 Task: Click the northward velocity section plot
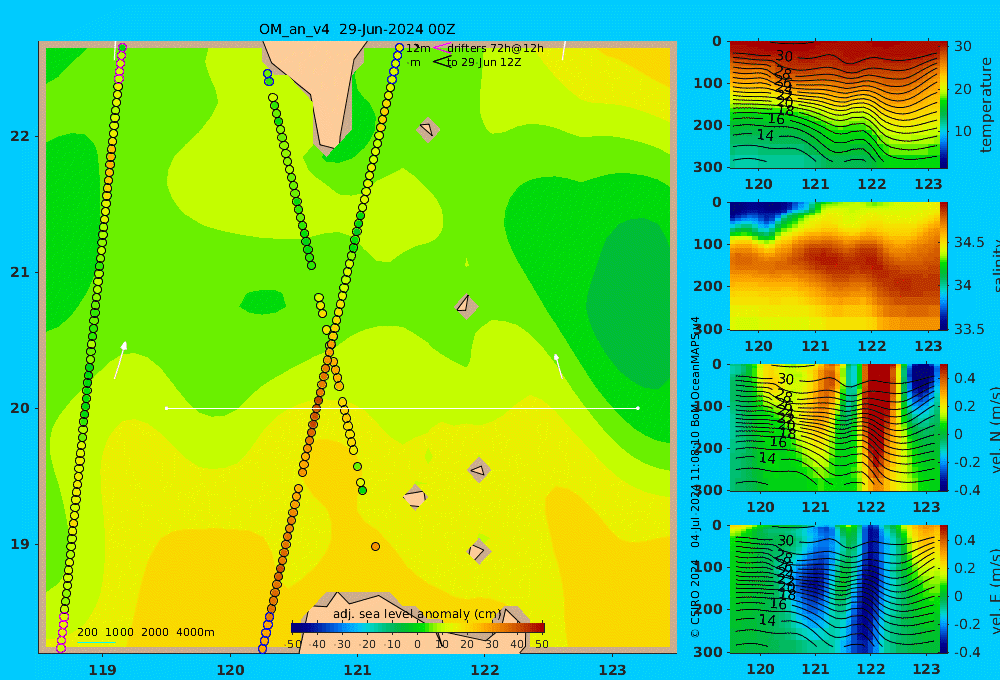click(x=834, y=427)
